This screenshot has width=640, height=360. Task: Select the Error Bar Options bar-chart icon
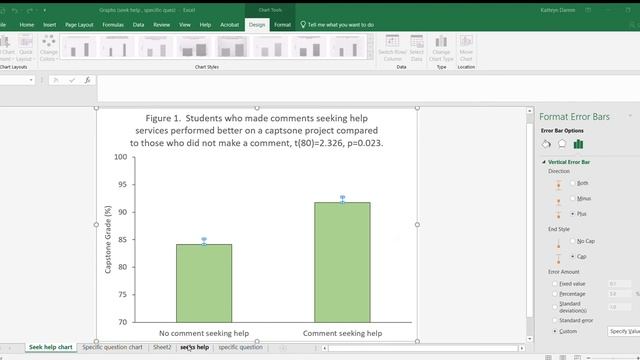(578, 144)
